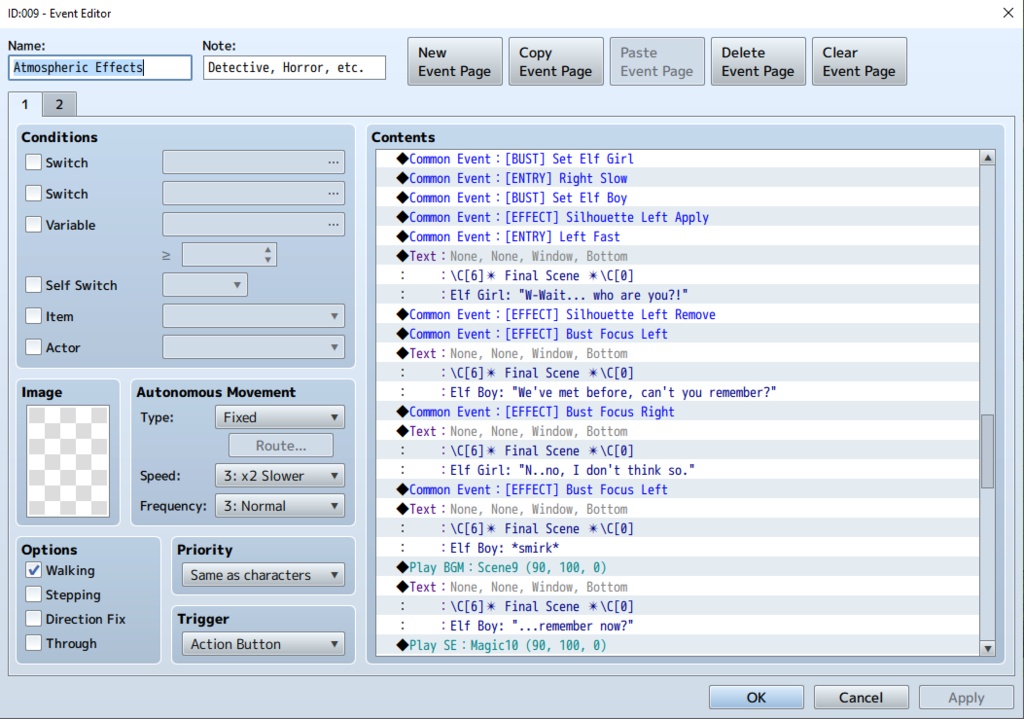Select "N..no, I don't think so." line
This screenshot has height=719, width=1024.
677,470
